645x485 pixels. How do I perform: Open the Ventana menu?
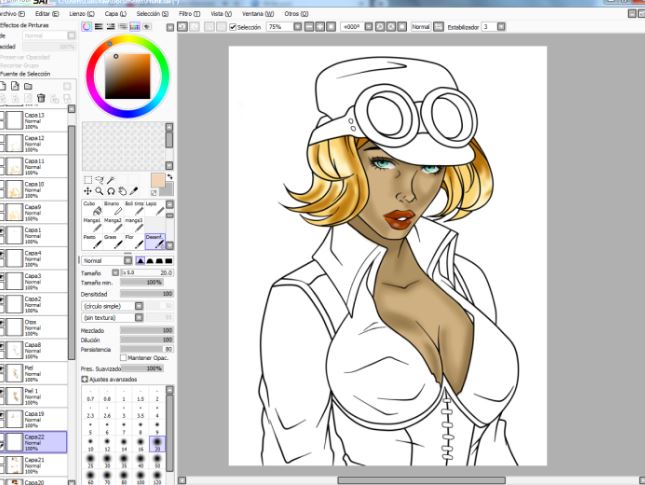pos(258,14)
